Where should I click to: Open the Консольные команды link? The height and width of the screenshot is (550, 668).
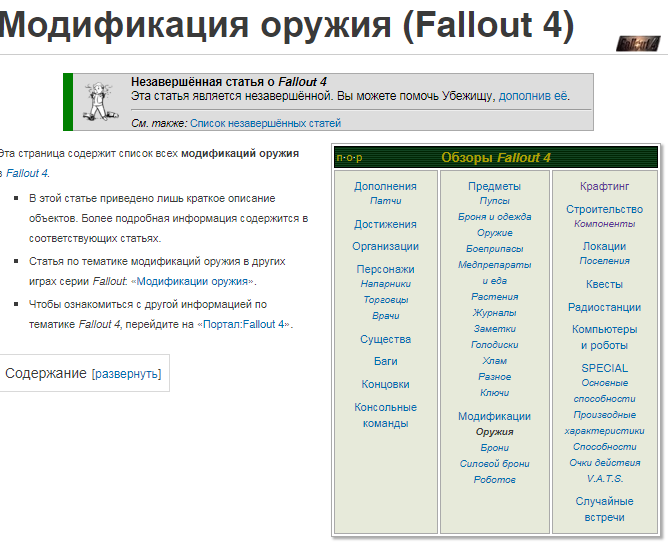point(385,415)
